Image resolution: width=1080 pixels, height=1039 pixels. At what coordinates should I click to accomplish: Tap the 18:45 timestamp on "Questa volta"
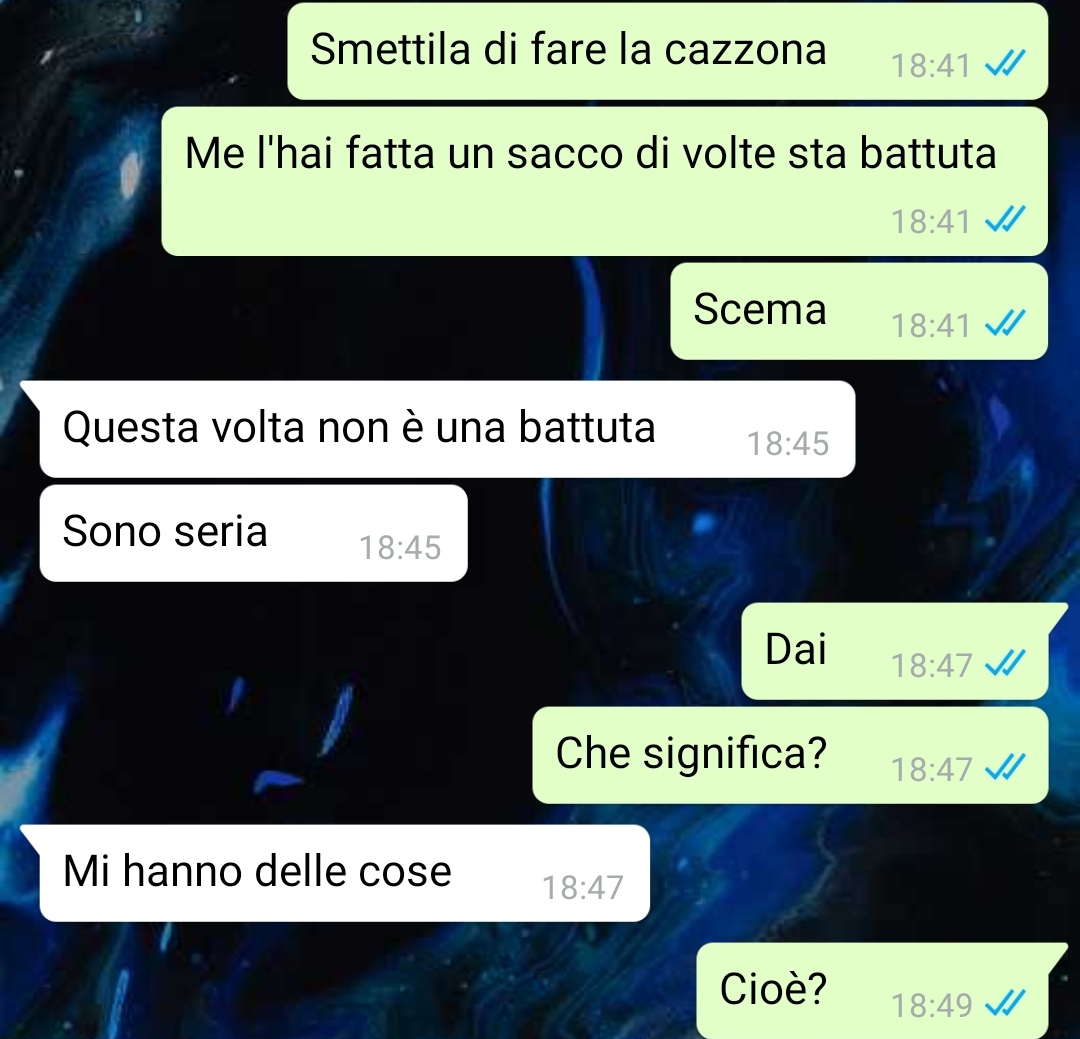788,444
